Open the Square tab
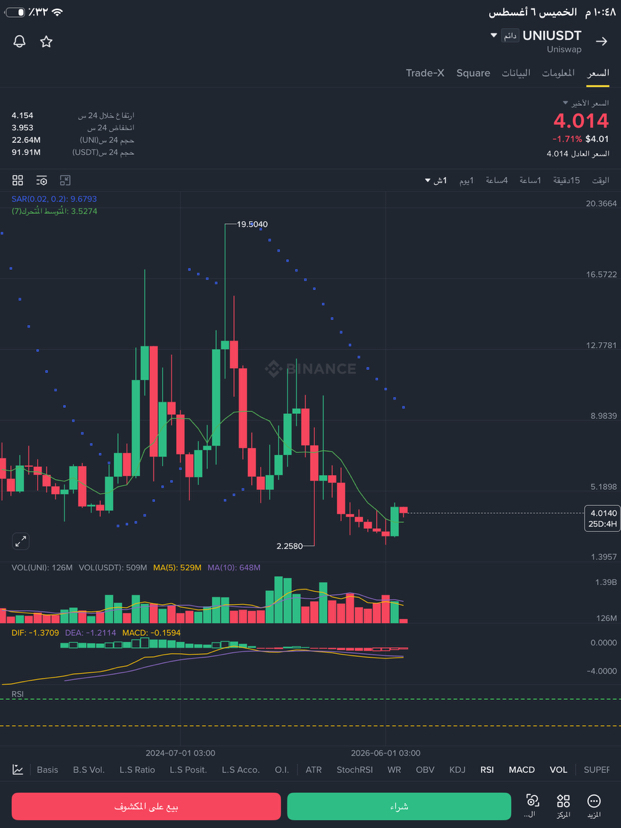621x828 pixels. 473,73
